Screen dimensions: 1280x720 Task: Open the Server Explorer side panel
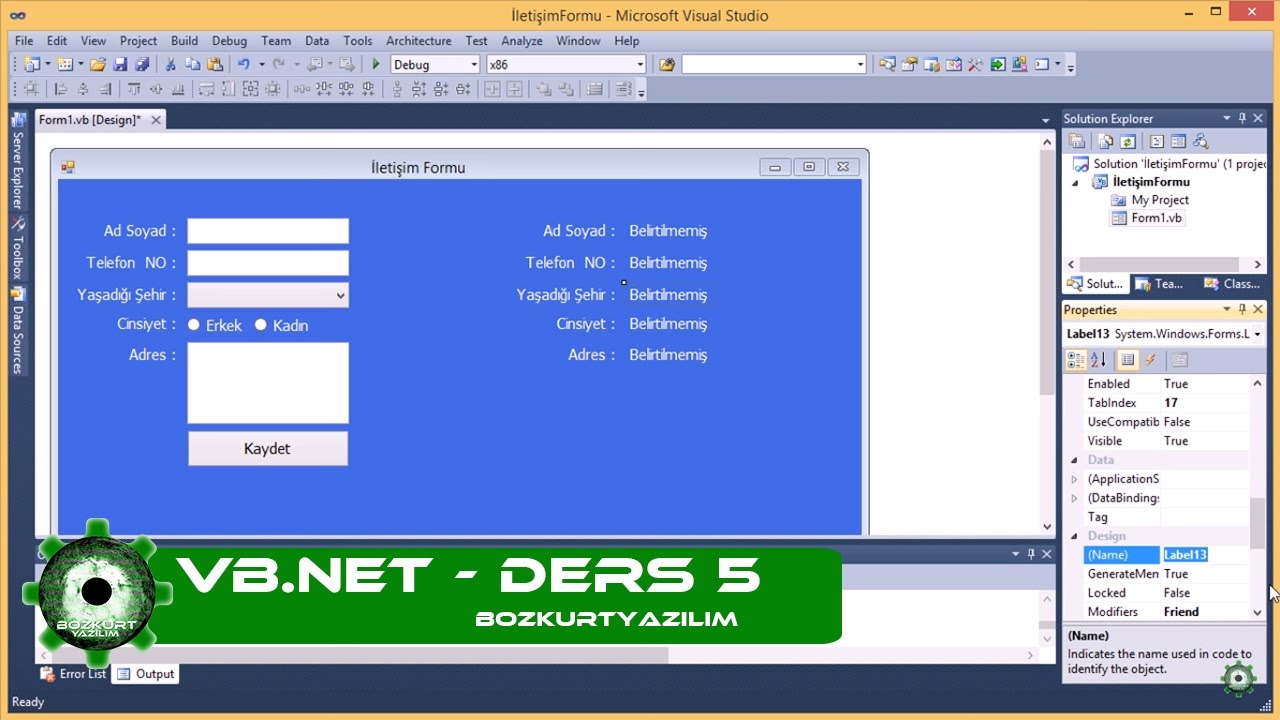(17, 159)
